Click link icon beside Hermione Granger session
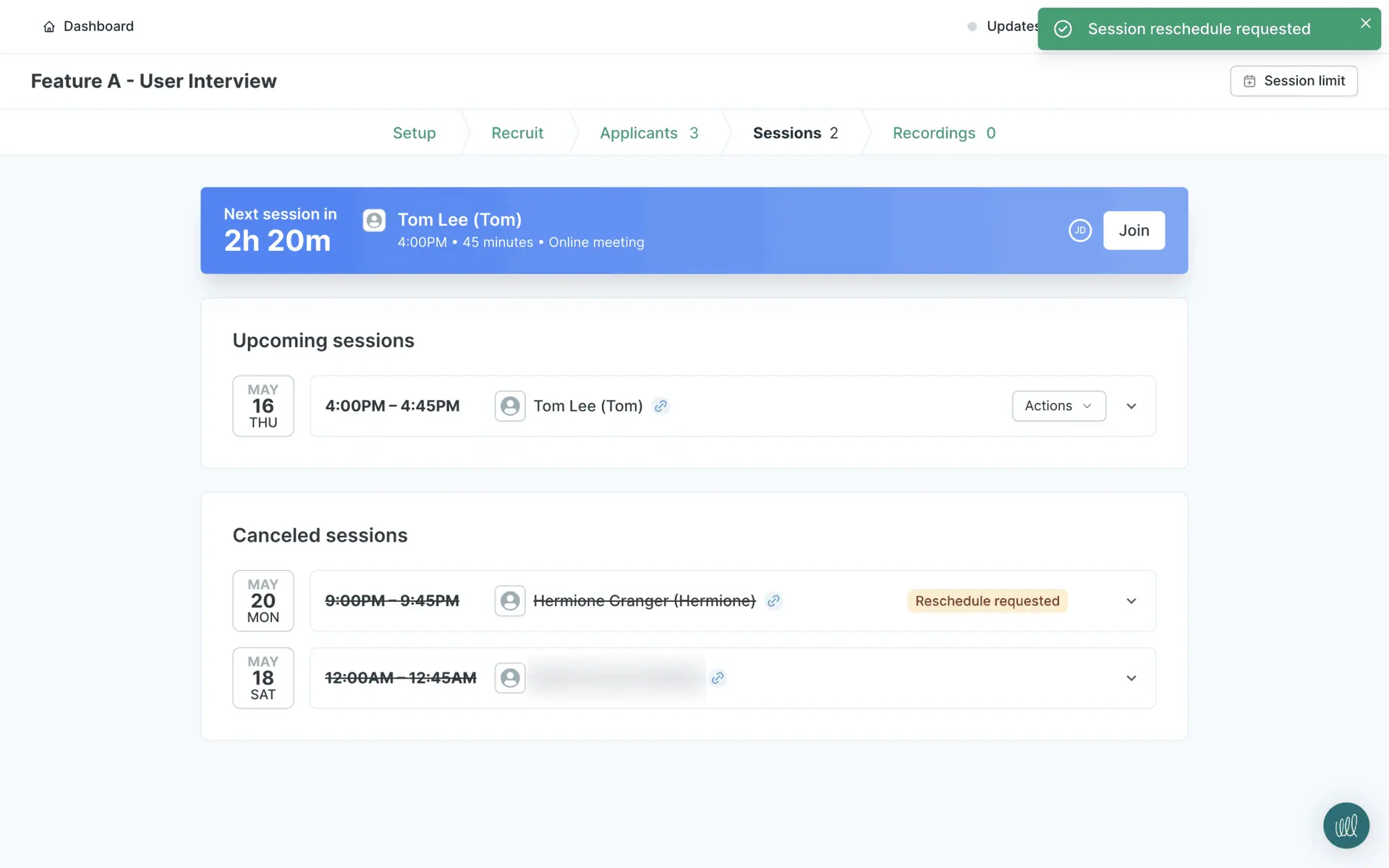Viewport: 1389px width, 868px height. coord(773,601)
